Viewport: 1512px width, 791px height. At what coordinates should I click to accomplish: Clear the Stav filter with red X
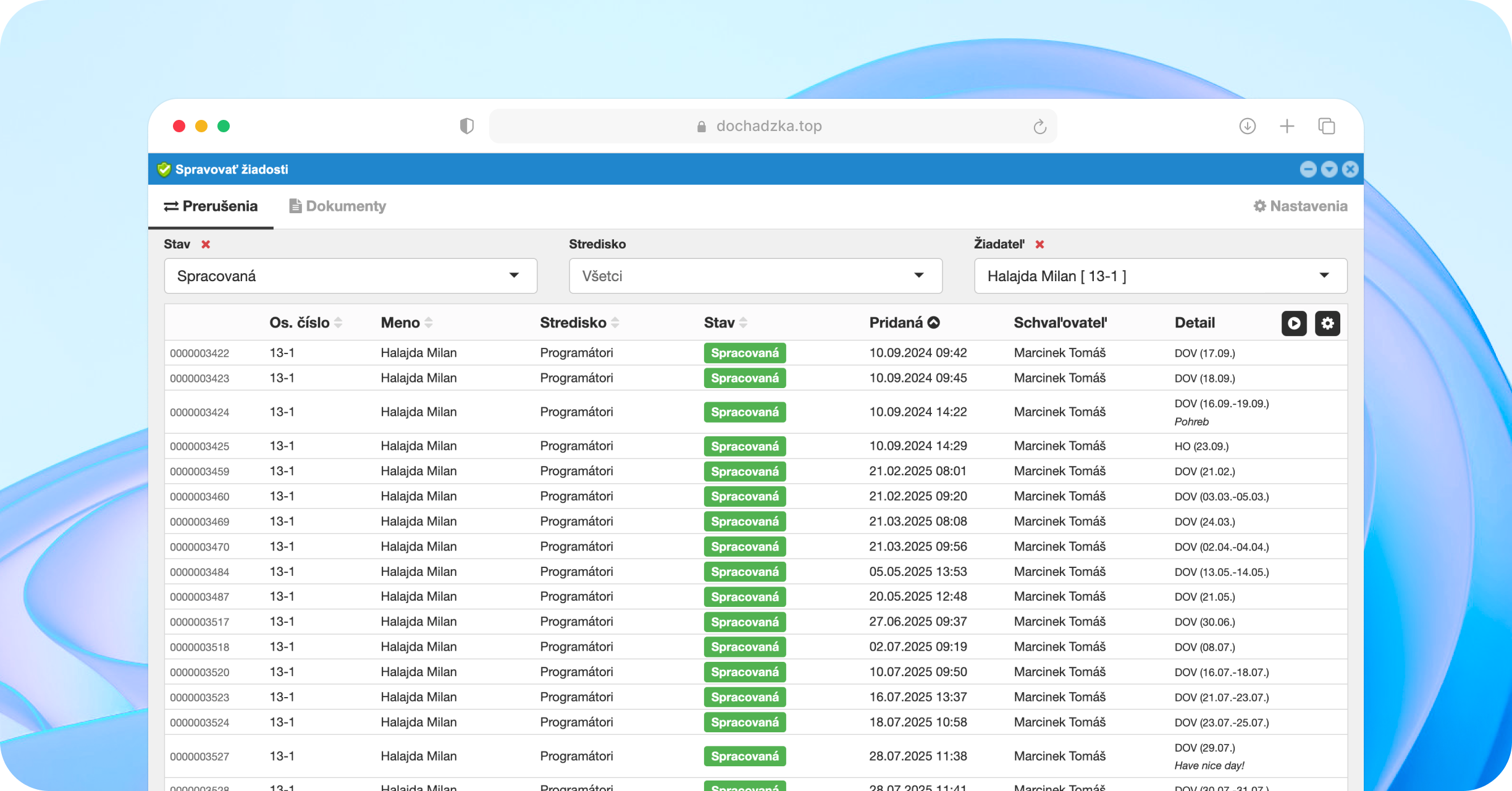pos(206,244)
